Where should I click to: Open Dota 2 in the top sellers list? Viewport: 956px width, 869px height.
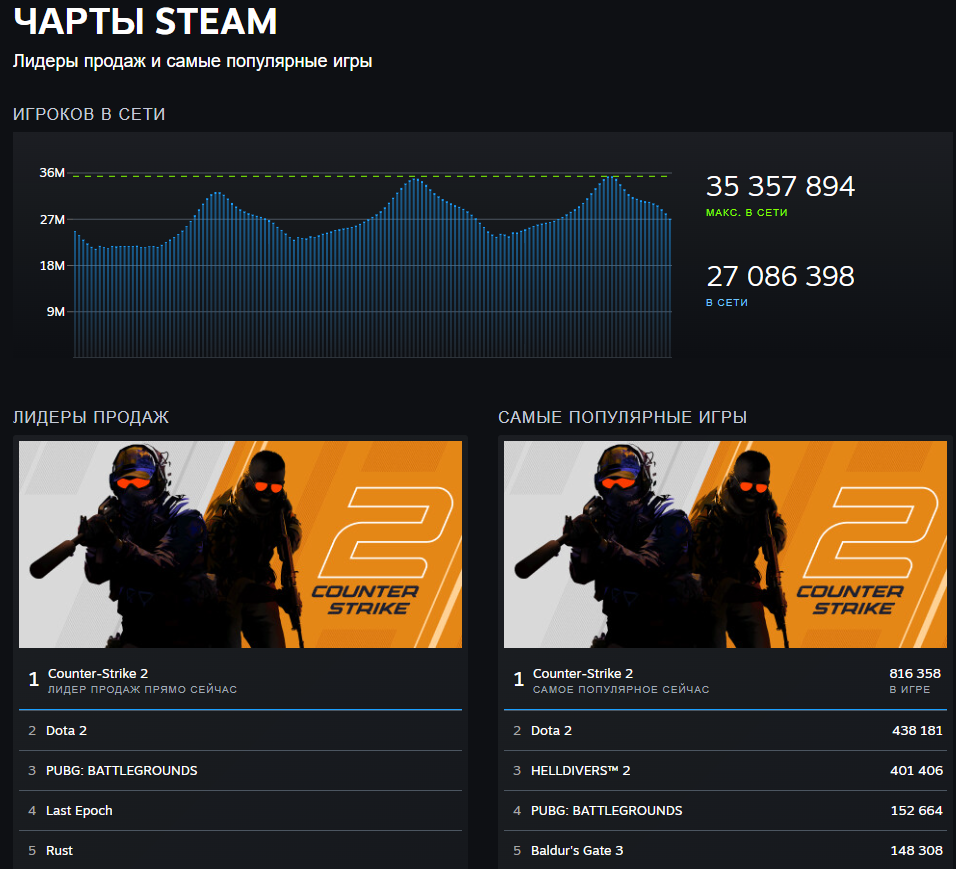tap(240, 731)
